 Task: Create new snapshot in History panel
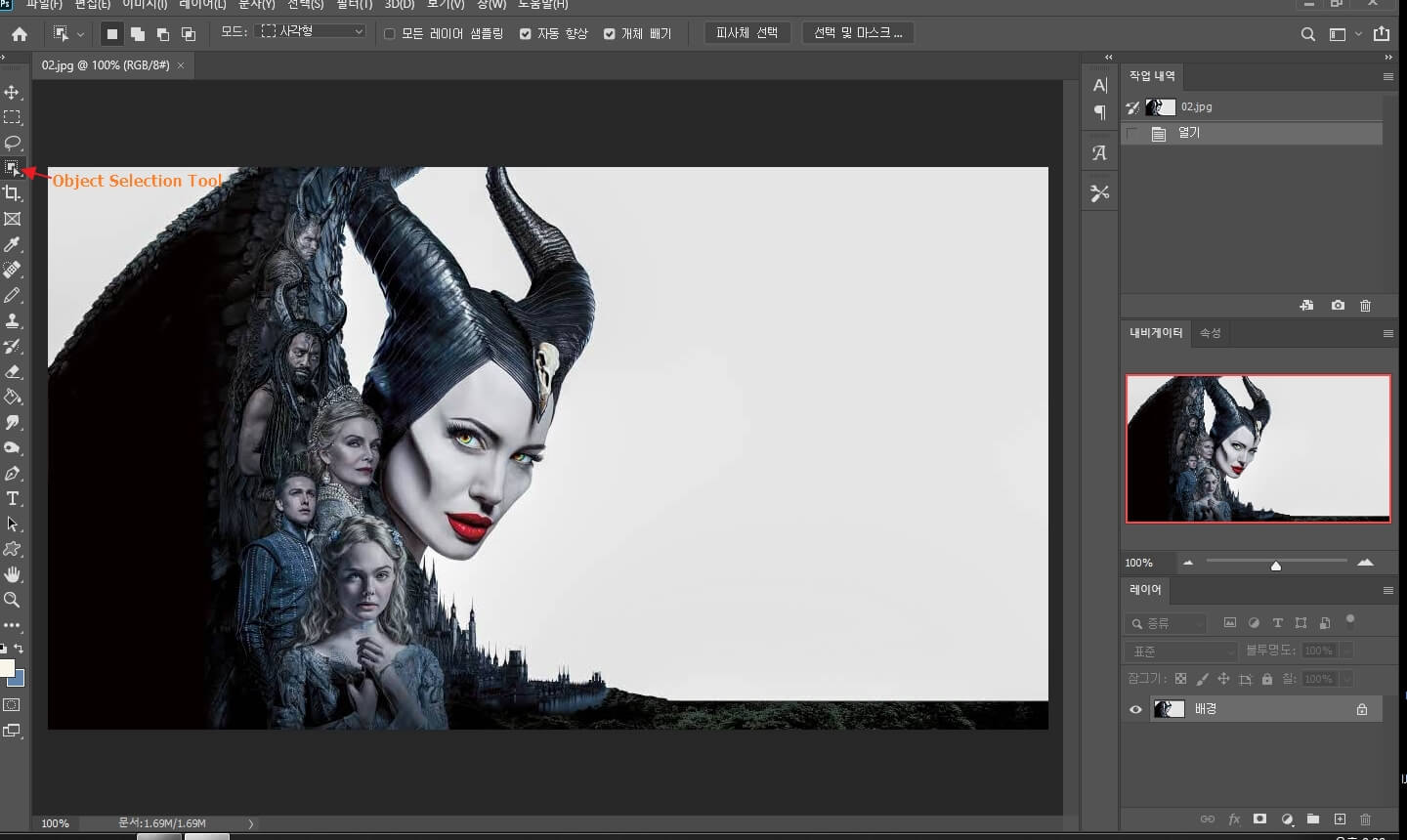click(x=1338, y=306)
